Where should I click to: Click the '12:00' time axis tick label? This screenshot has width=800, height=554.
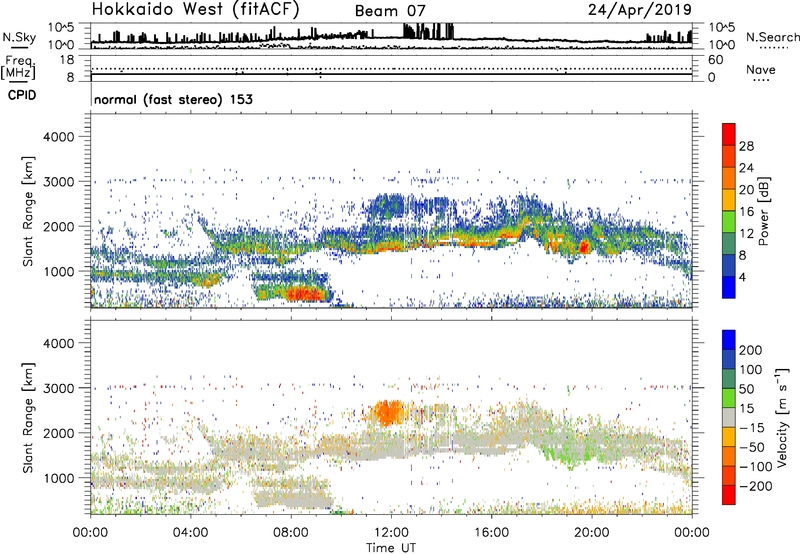point(391,533)
